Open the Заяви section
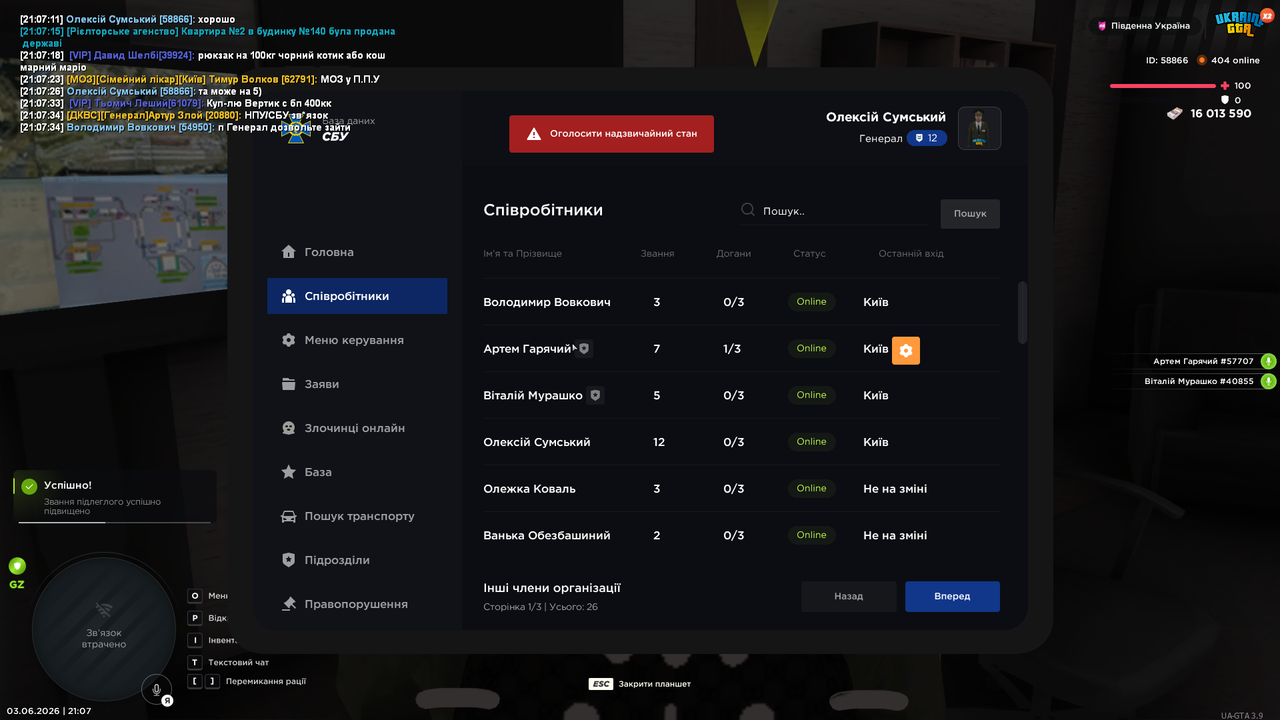 (x=357, y=384)
